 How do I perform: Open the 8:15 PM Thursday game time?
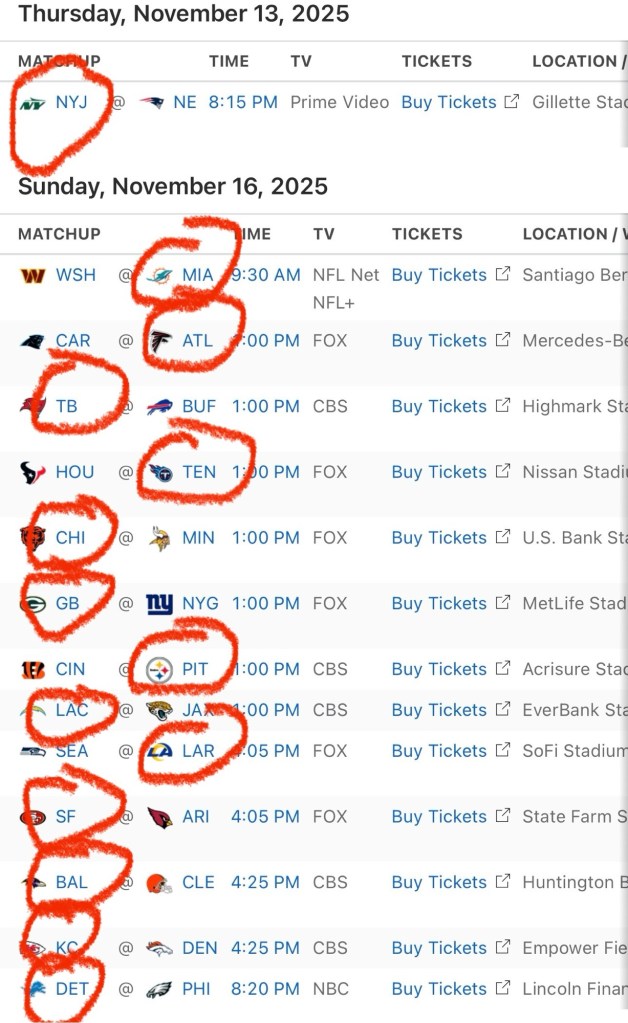pyautogui.click(x=243, y=102)
